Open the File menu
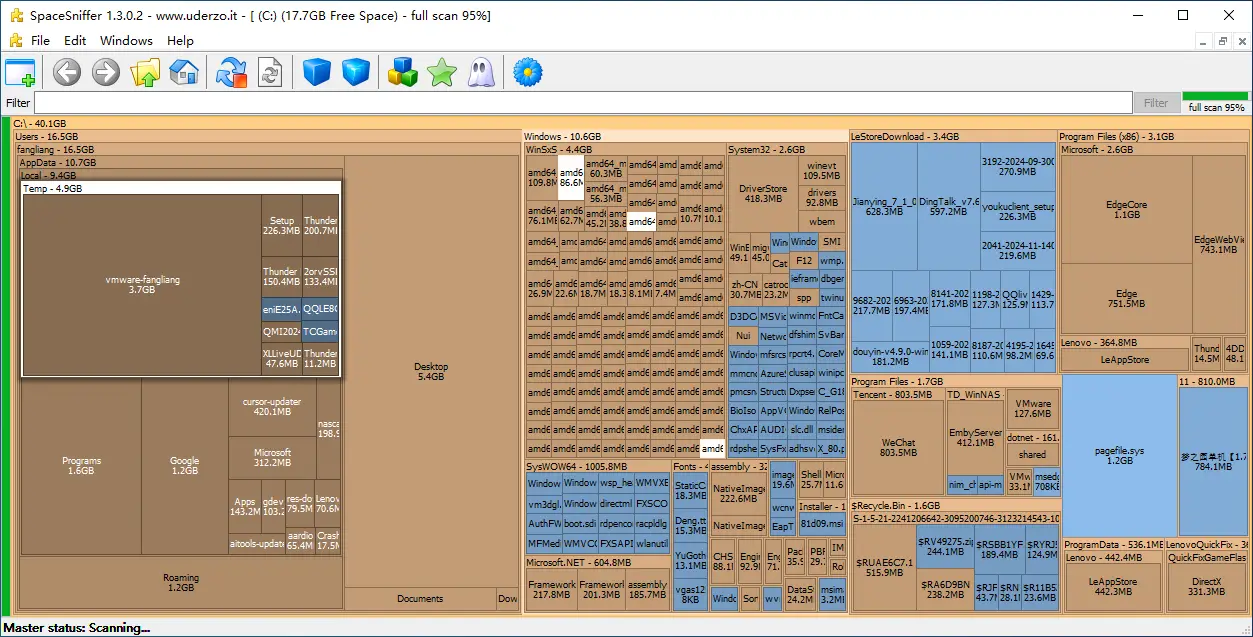Screen dimensions: 1253x637 point(40,41)
